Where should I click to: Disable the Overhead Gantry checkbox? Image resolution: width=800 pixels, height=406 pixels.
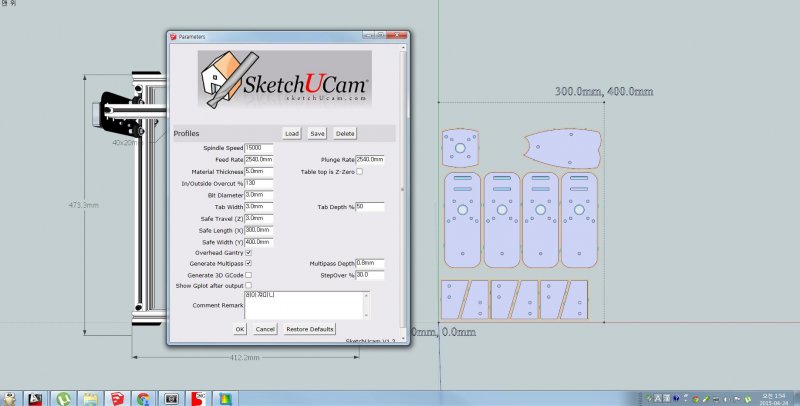pyautogui.click(x=248, y=253)
